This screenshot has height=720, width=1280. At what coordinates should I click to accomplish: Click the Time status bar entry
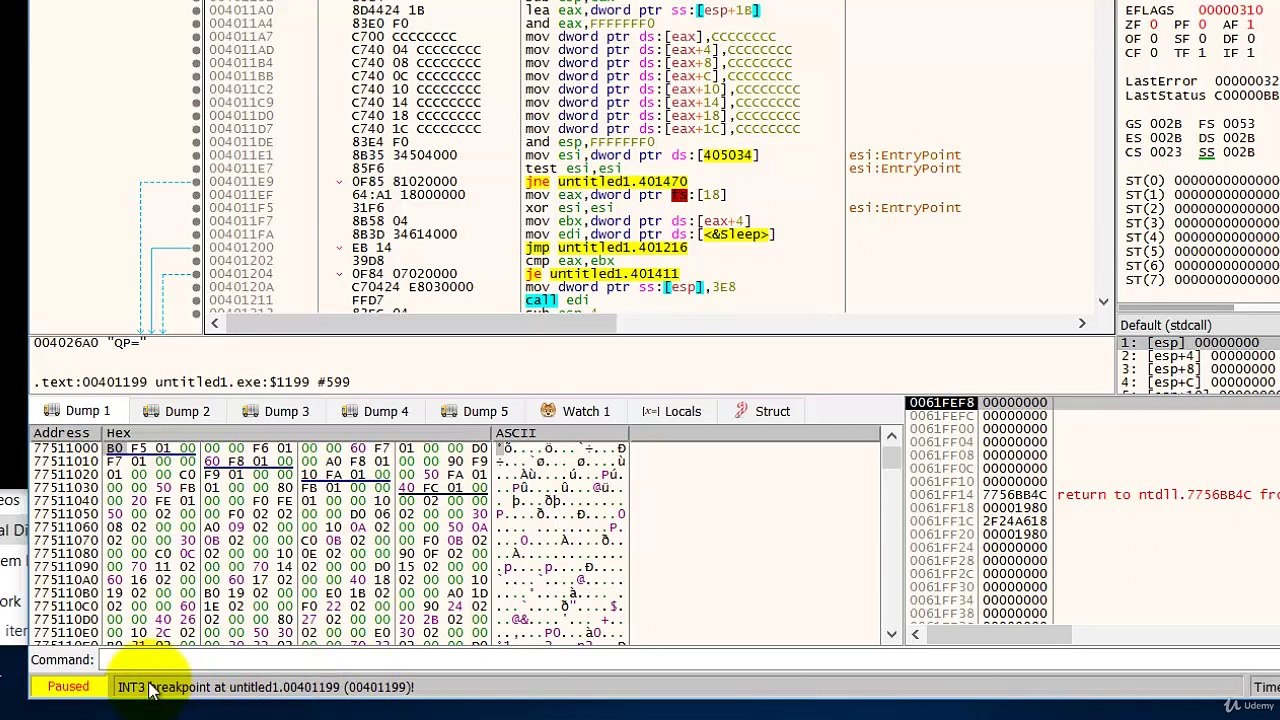pyautogui.click(x=1266, y=687)
